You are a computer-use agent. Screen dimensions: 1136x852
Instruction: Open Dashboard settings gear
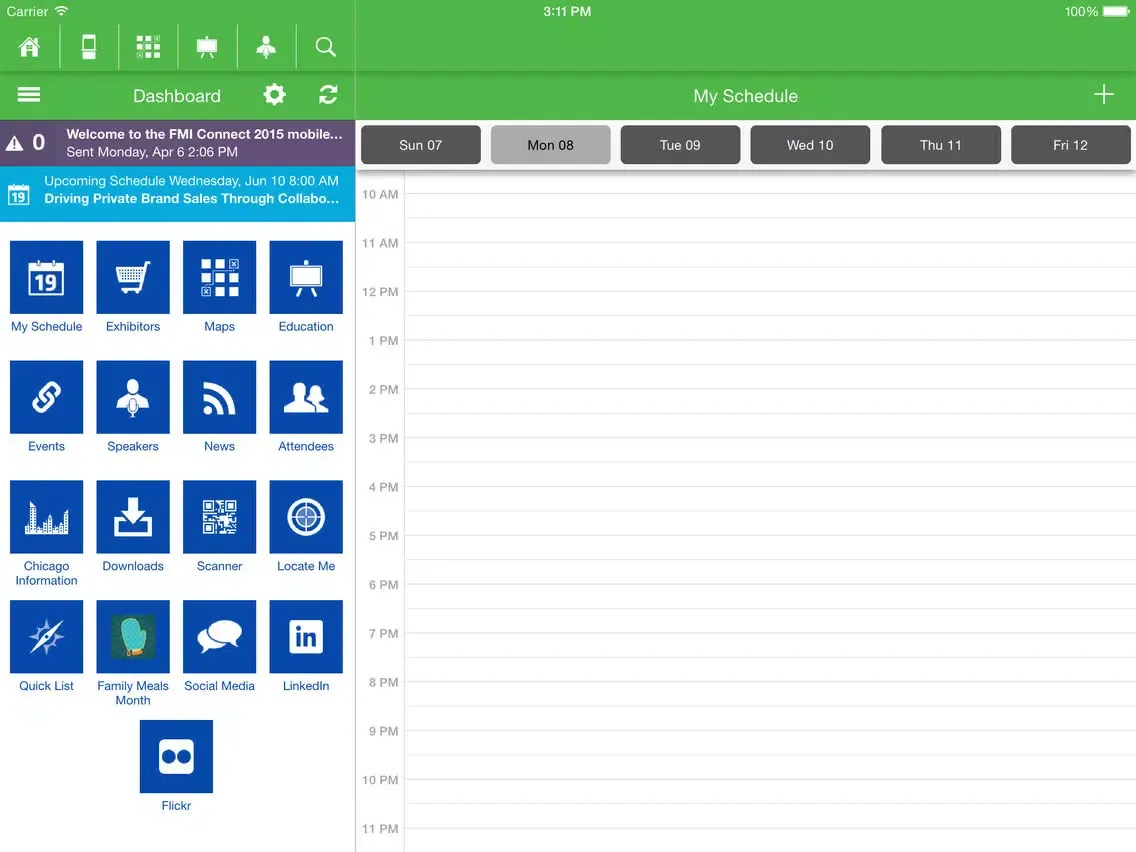pos(275,95)
